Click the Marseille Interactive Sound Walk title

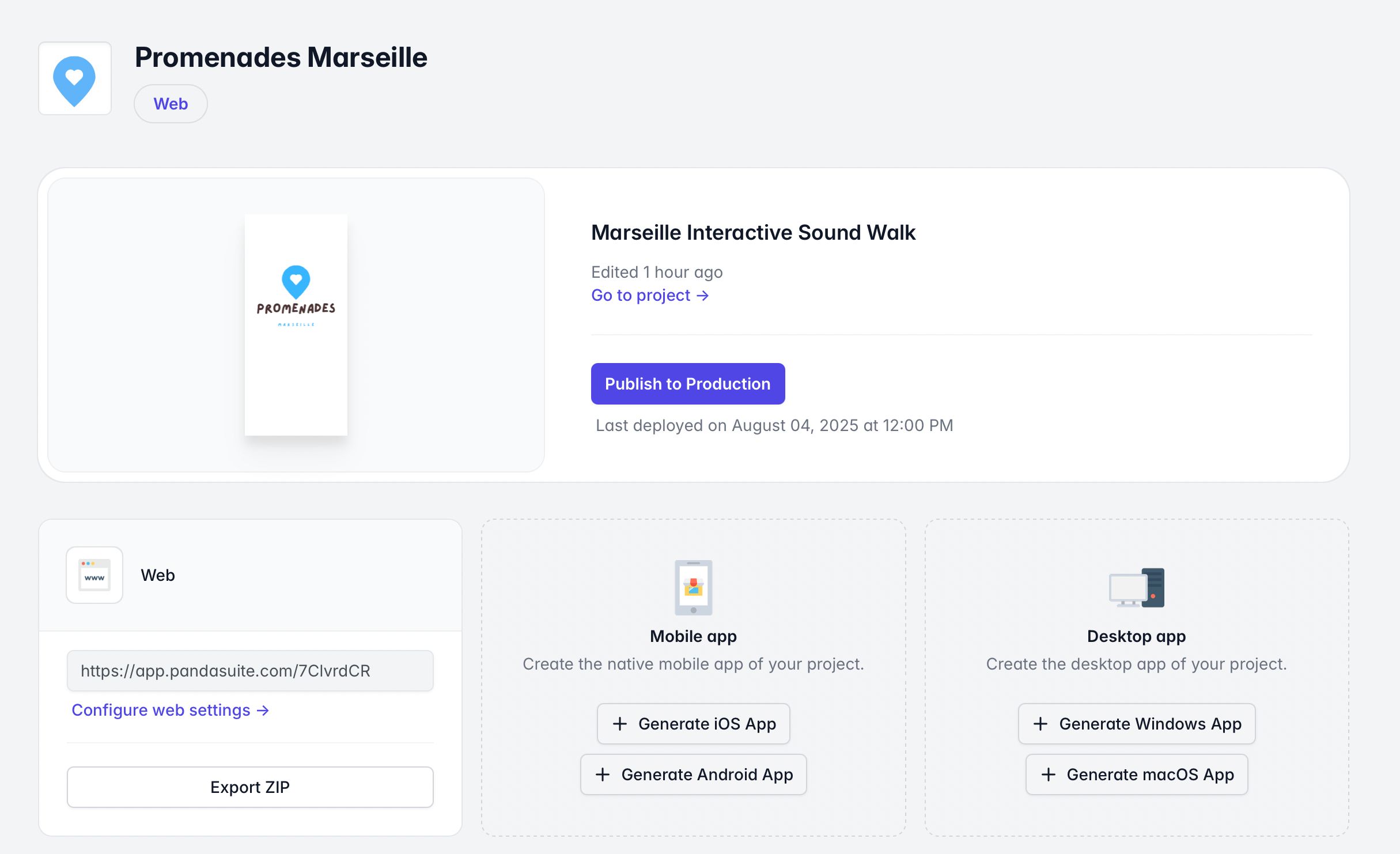coord(753,233)
